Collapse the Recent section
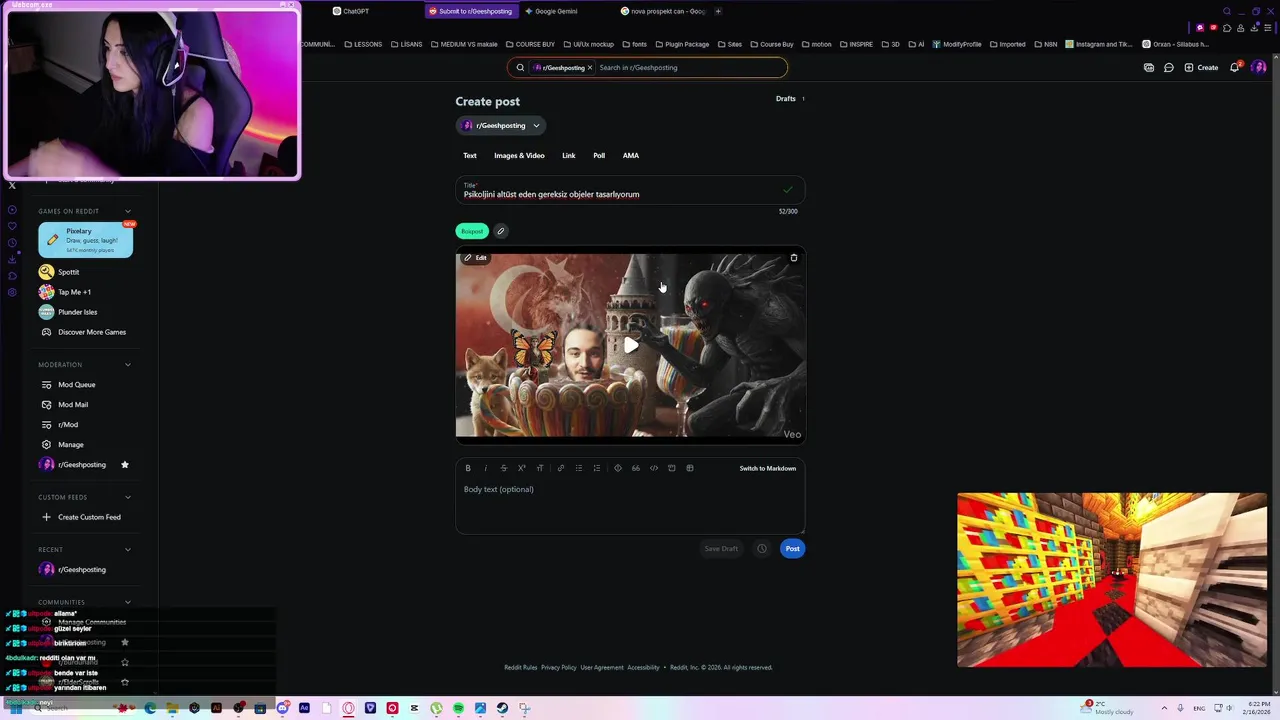This screenshot has height=720, width=1280. pos(128,549)
